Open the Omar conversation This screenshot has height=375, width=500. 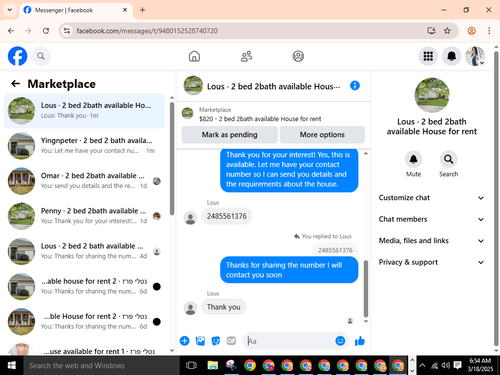click(84, 181)
